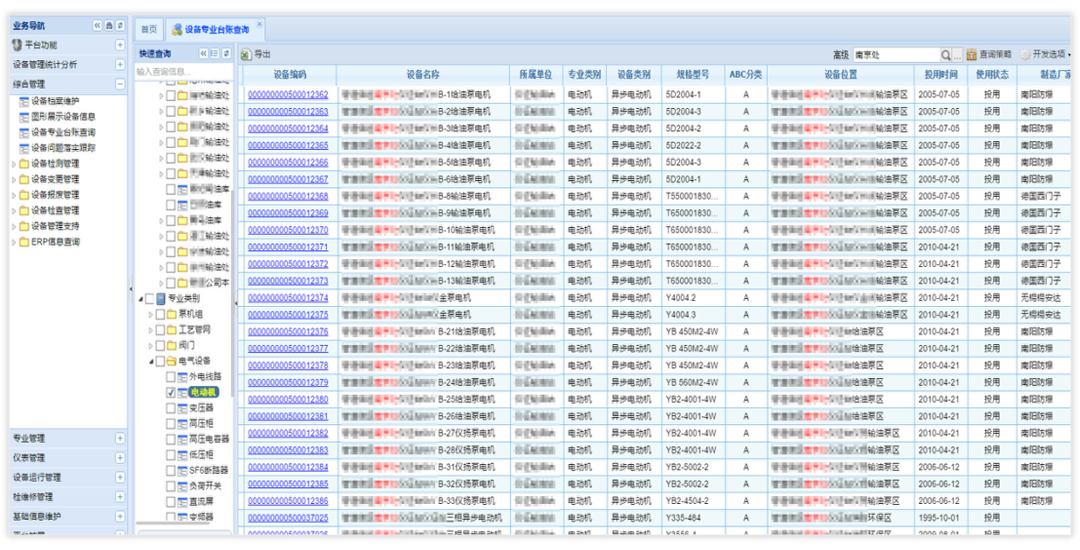Expand the 专业管理 section
The height and width of the screenshot is (550, 1080).
(x=120, y=438)
